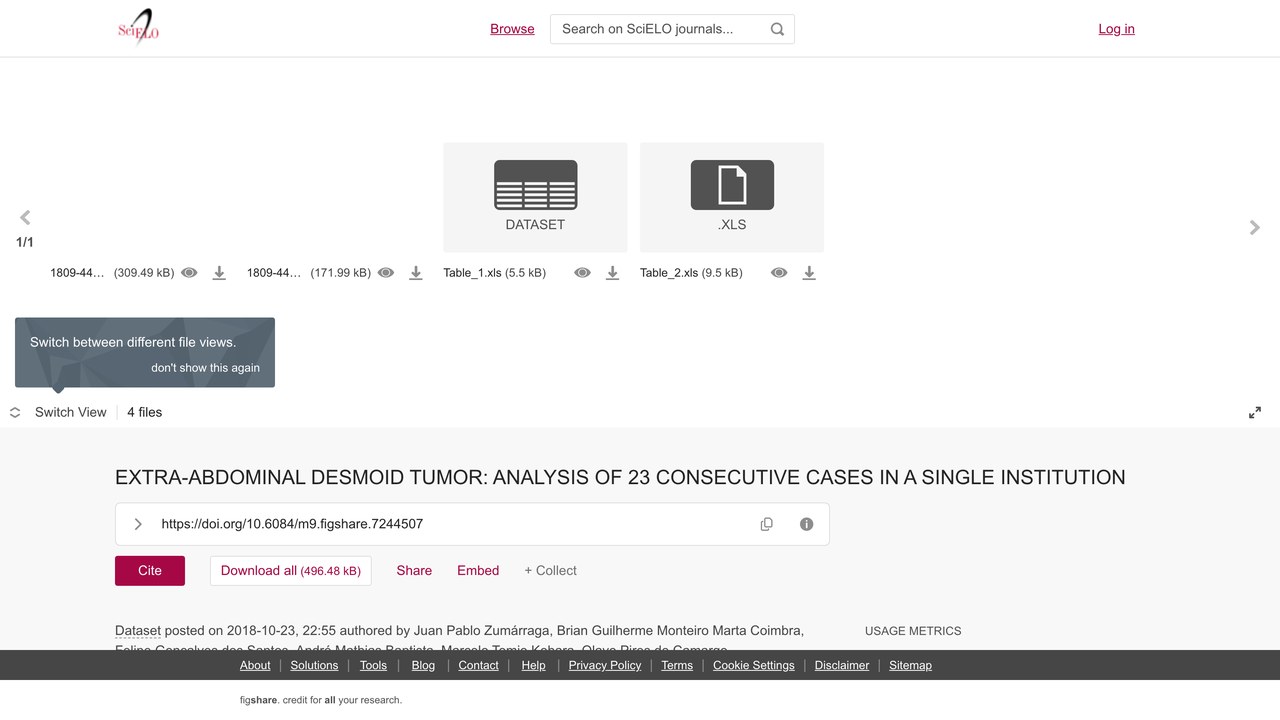Enter fullscreen with the expand arrows icon
1280x720 pixels.
tap(1255, 412)
